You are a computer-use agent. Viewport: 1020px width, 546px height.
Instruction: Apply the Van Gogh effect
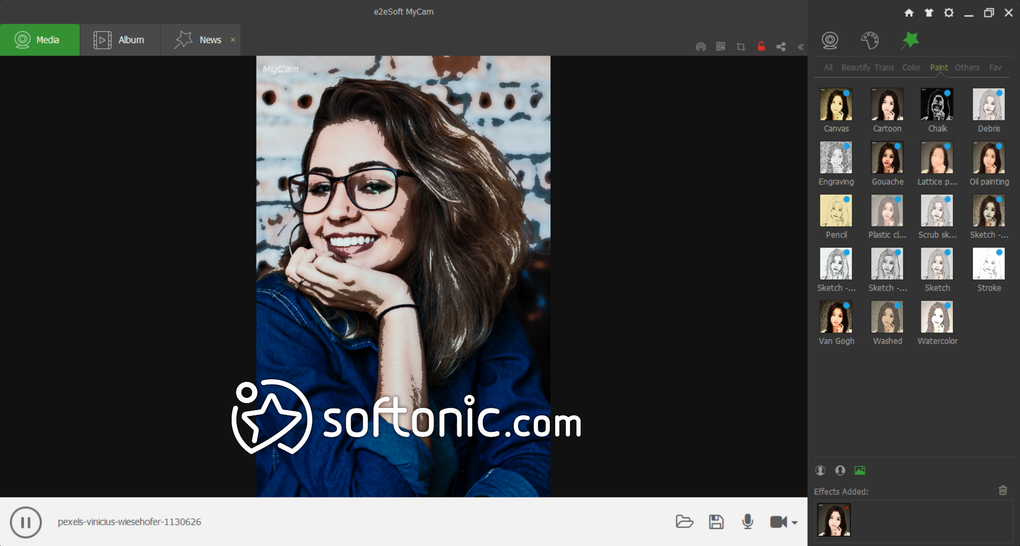click(836, 316)
